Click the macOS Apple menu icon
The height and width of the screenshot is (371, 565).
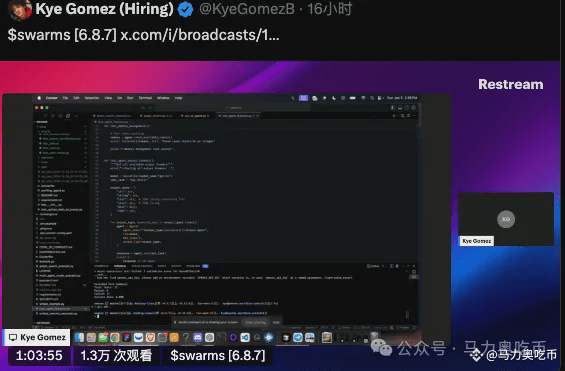[x=39, y=98]
